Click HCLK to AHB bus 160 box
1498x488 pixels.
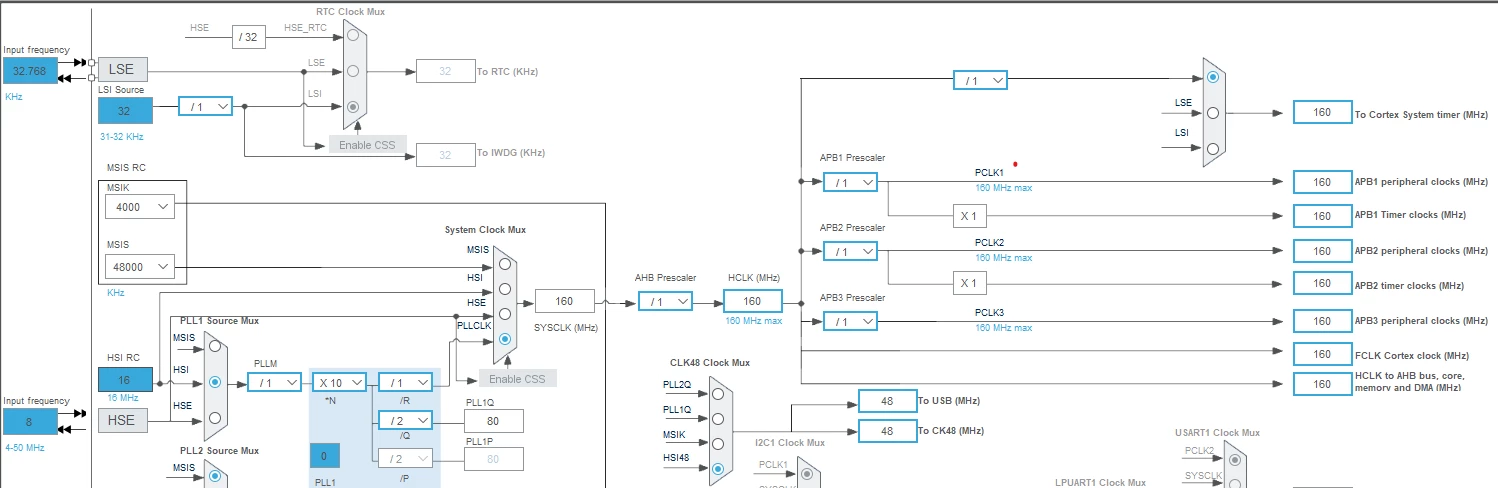(x=1322, y=384)
